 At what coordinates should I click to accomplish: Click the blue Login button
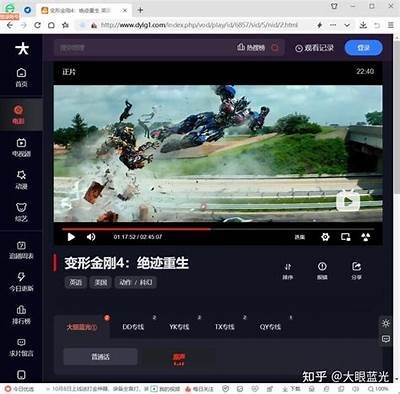coord(364,48)
